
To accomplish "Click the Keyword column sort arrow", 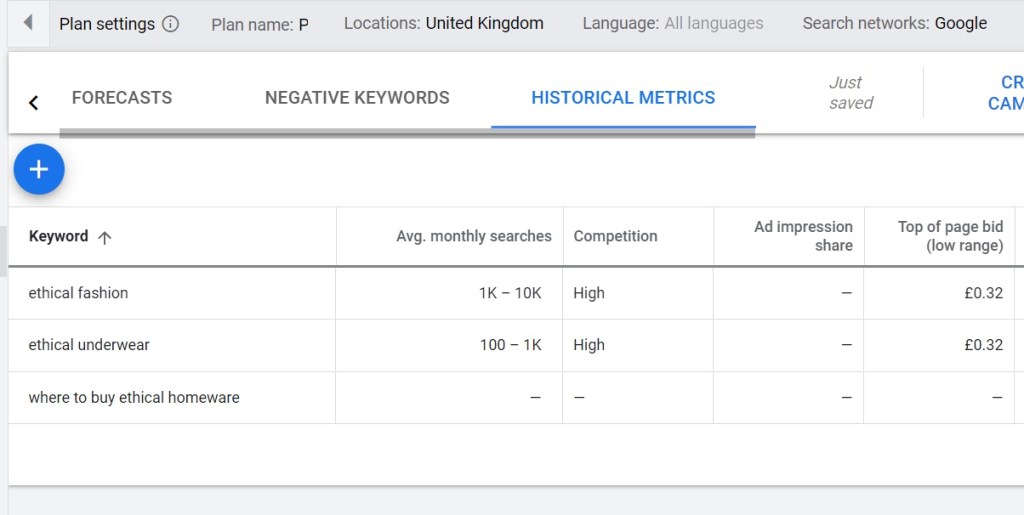I will (105, 237).
